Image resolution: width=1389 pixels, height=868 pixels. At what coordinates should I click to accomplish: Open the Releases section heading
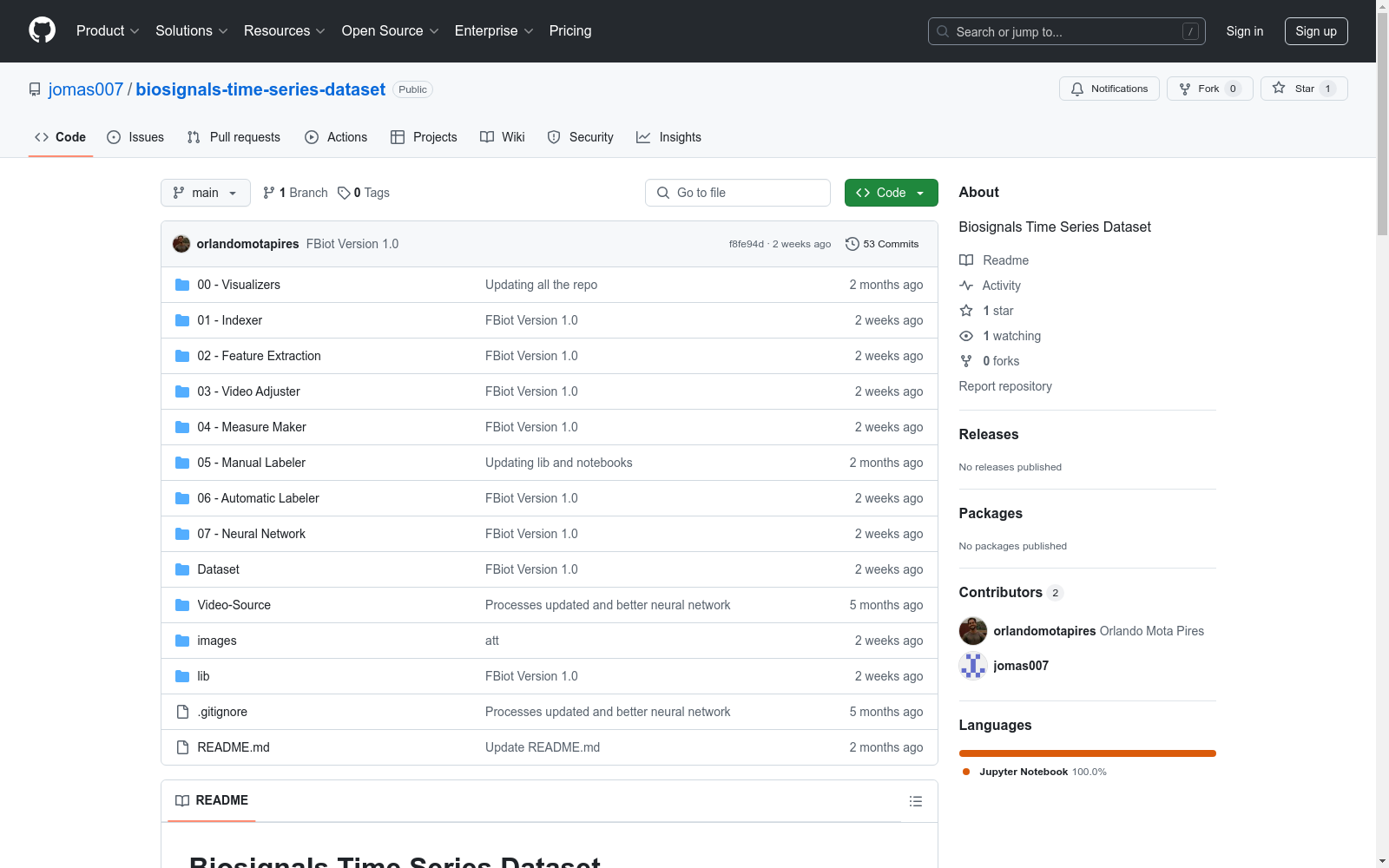989,435
